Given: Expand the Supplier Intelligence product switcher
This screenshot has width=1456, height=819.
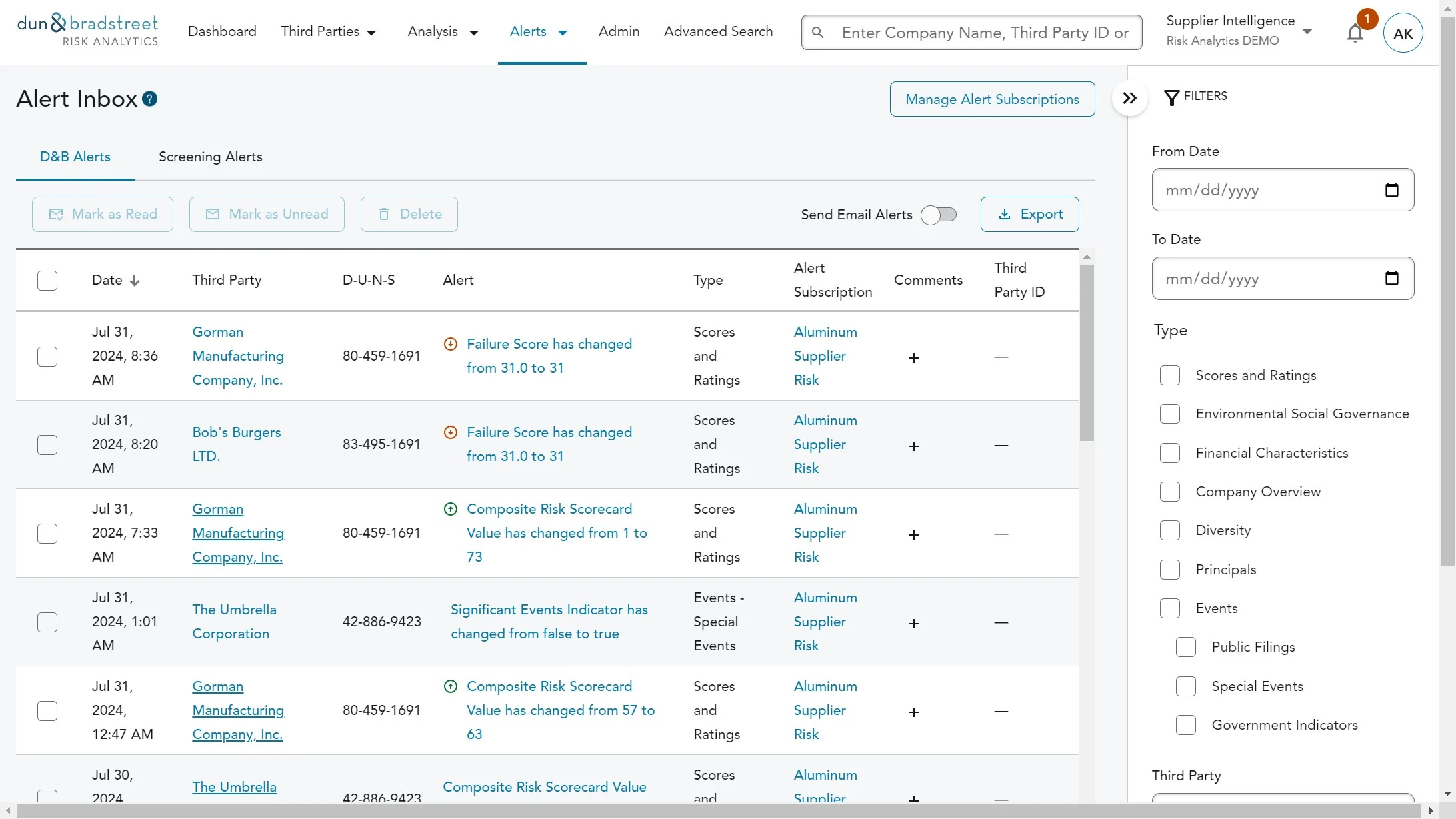Looking at the screenshot, I should coord(1307,31).
